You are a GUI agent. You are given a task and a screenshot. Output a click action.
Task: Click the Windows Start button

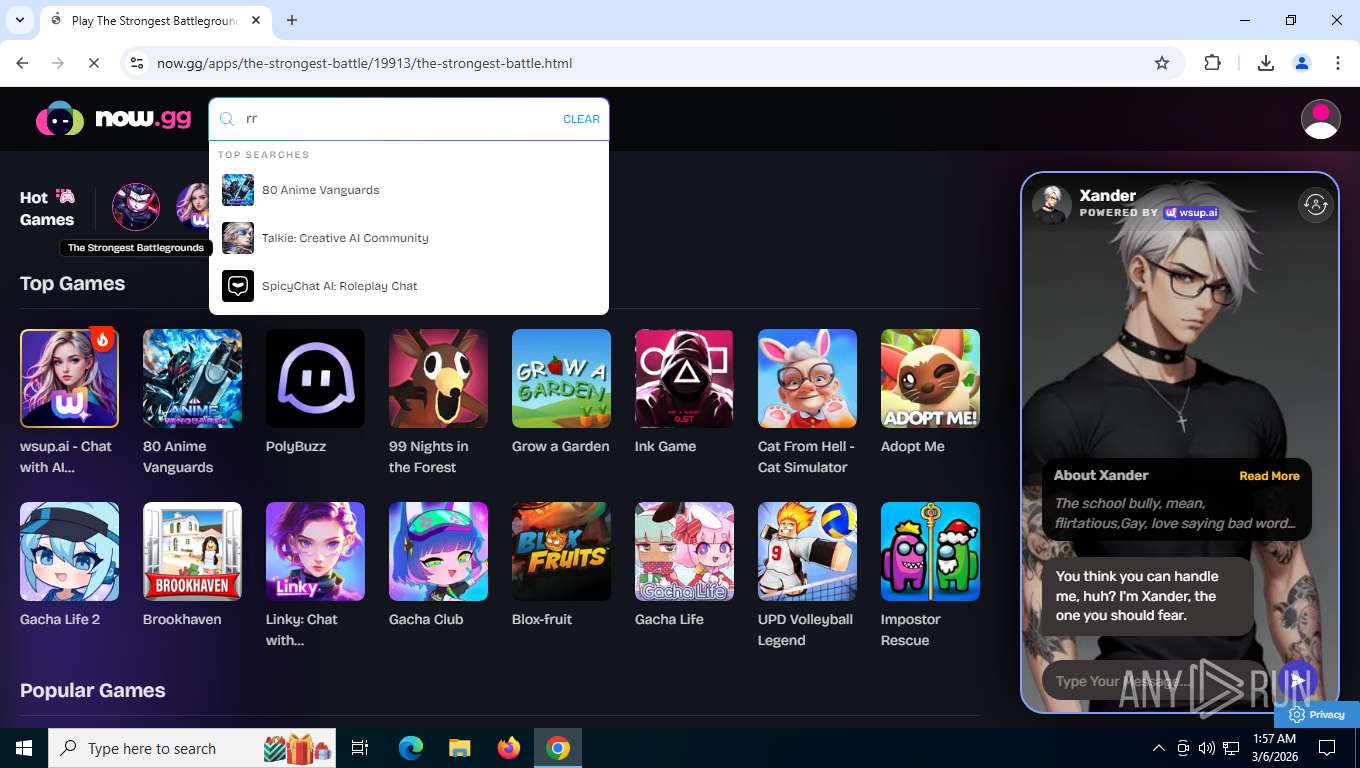pos(23,748)
